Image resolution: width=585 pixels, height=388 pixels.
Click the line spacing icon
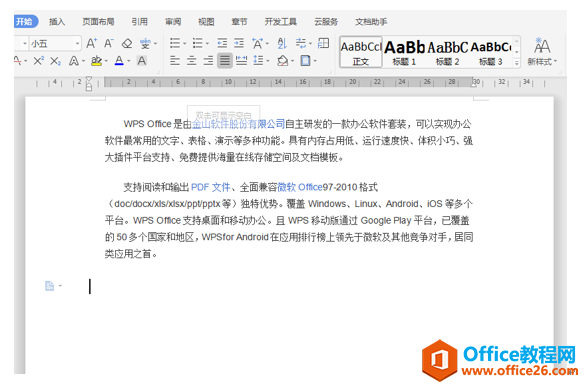(258, 60)
